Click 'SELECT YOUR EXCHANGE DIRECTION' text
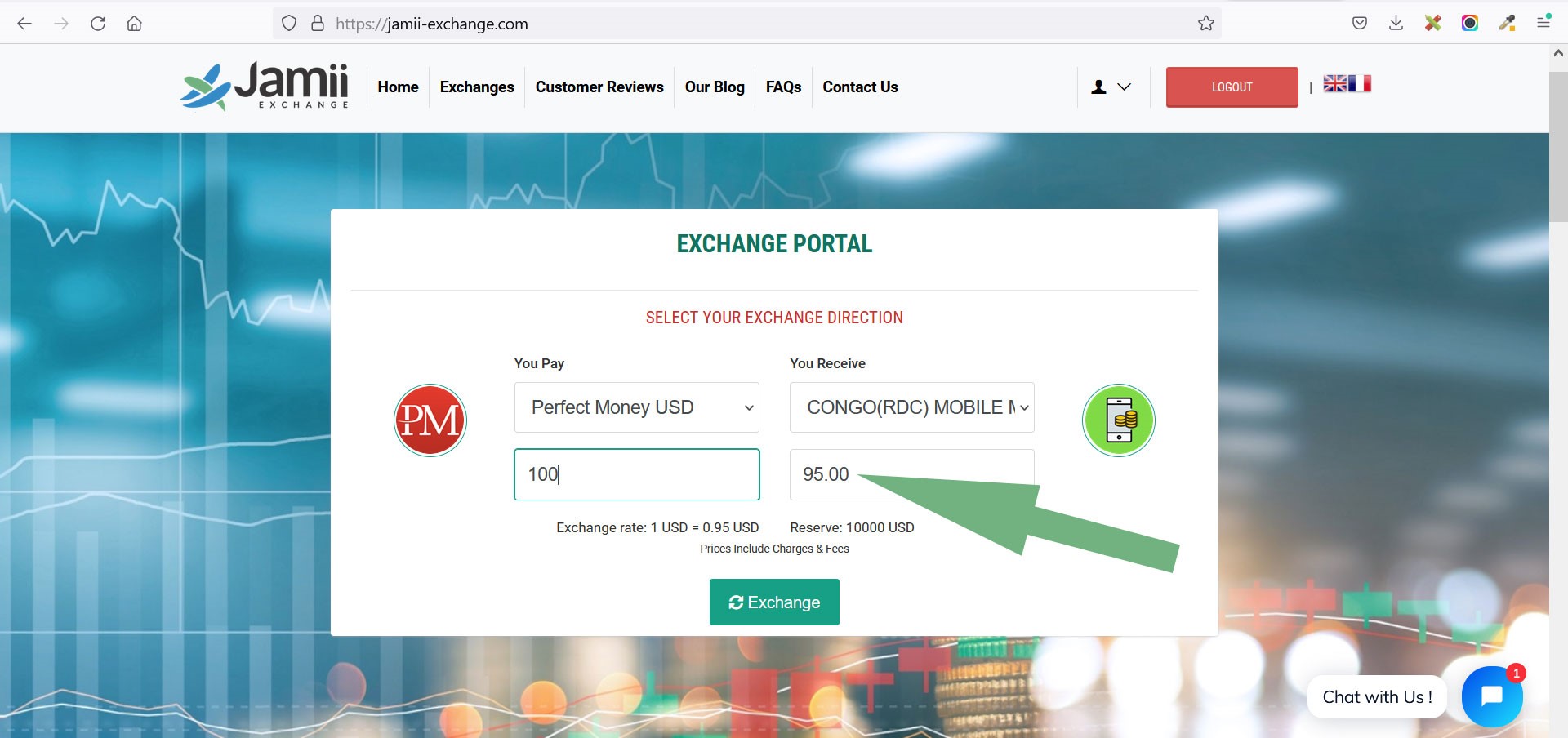 click(774, 318)
